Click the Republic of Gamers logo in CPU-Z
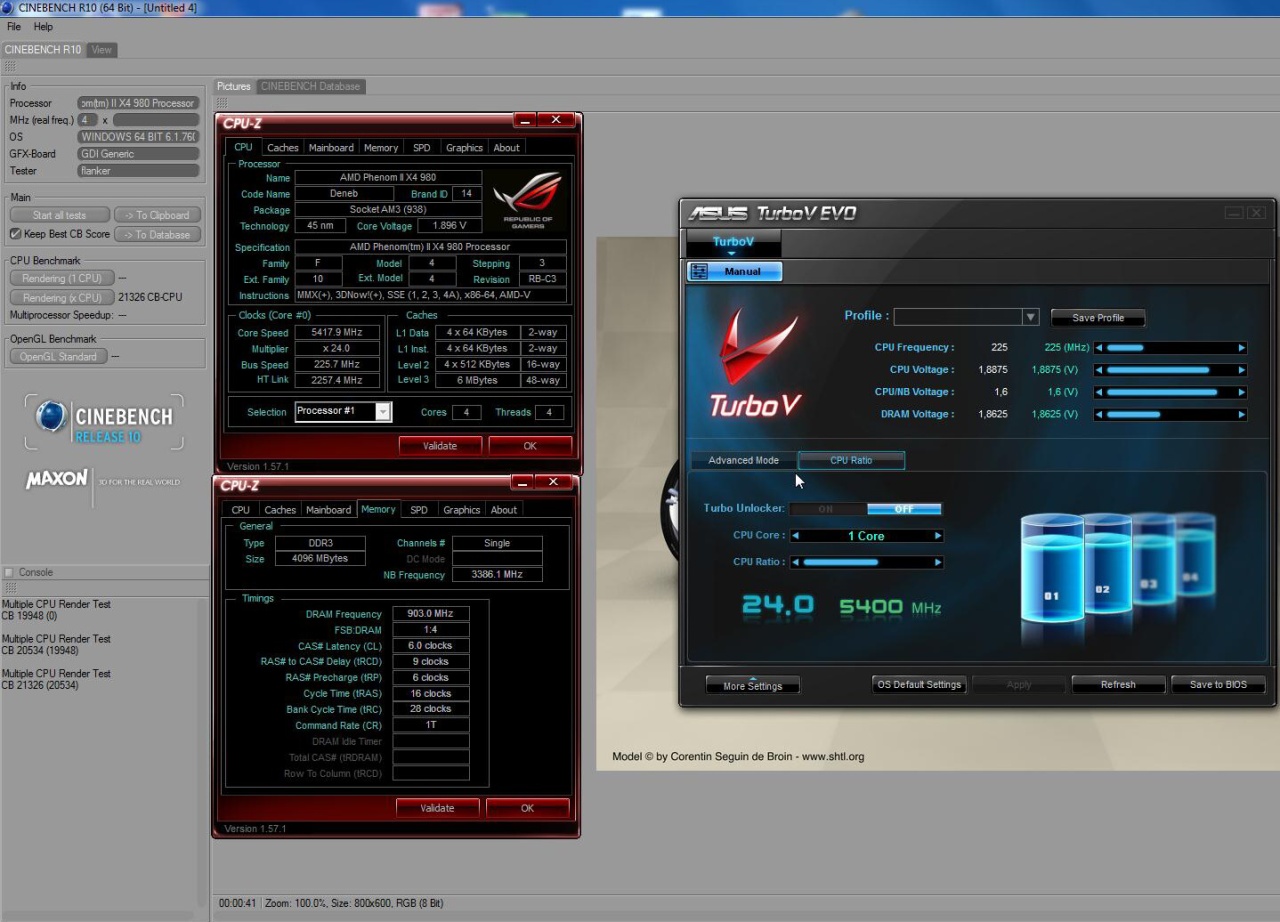 click(x=529, y=199)
